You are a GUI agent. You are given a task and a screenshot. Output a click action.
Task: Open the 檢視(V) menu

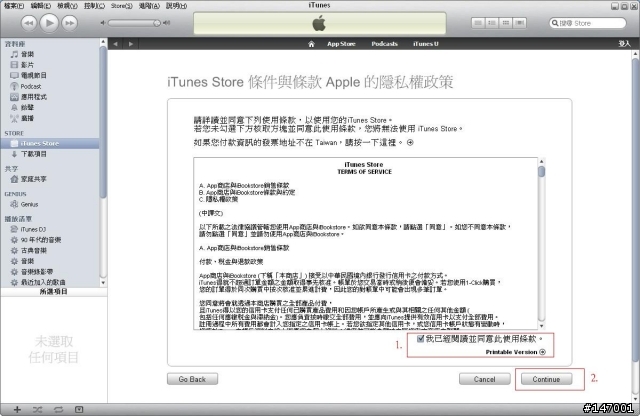pos(67,6)
